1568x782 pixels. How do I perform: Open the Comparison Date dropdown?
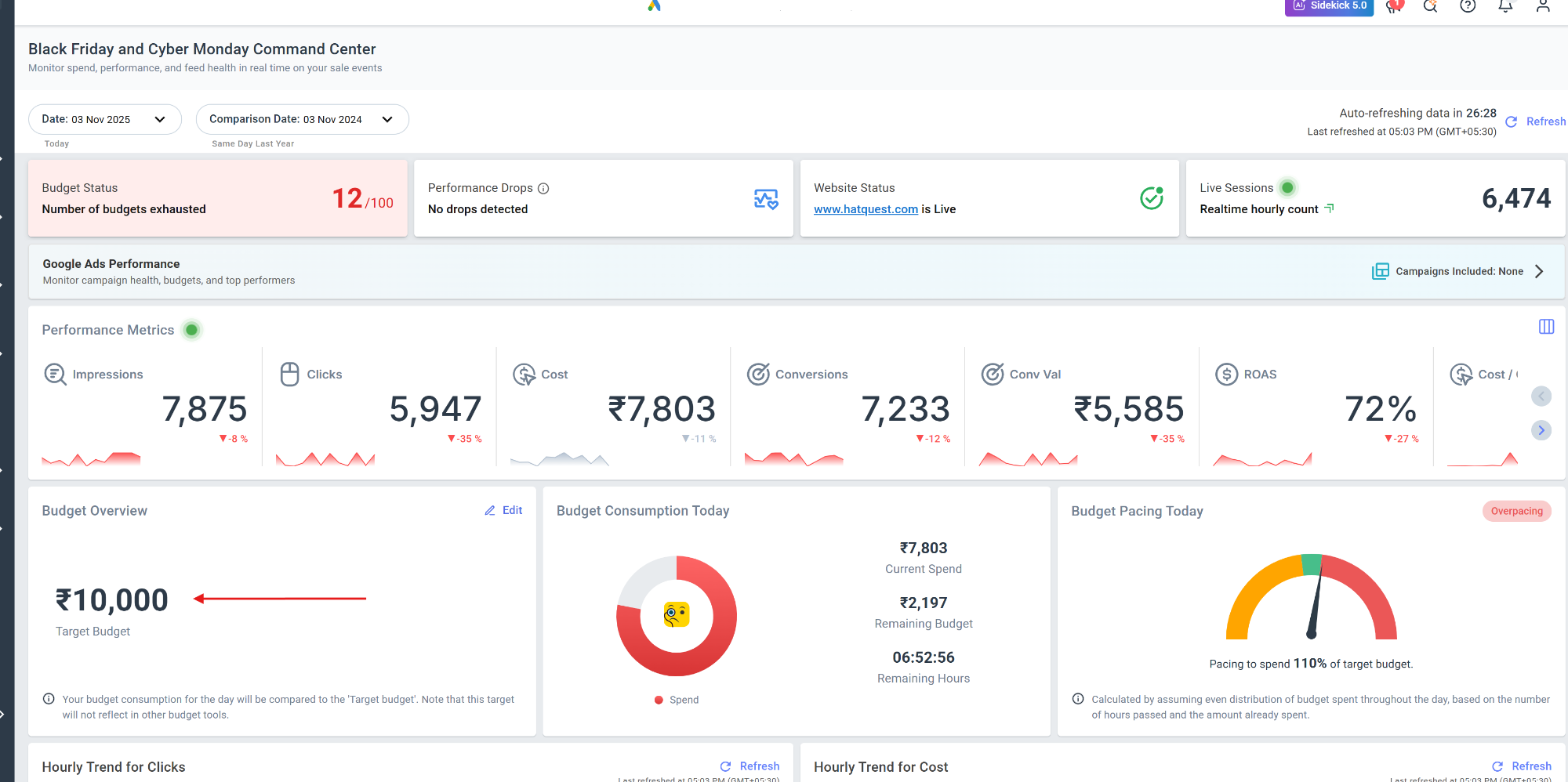coord(302,119)
